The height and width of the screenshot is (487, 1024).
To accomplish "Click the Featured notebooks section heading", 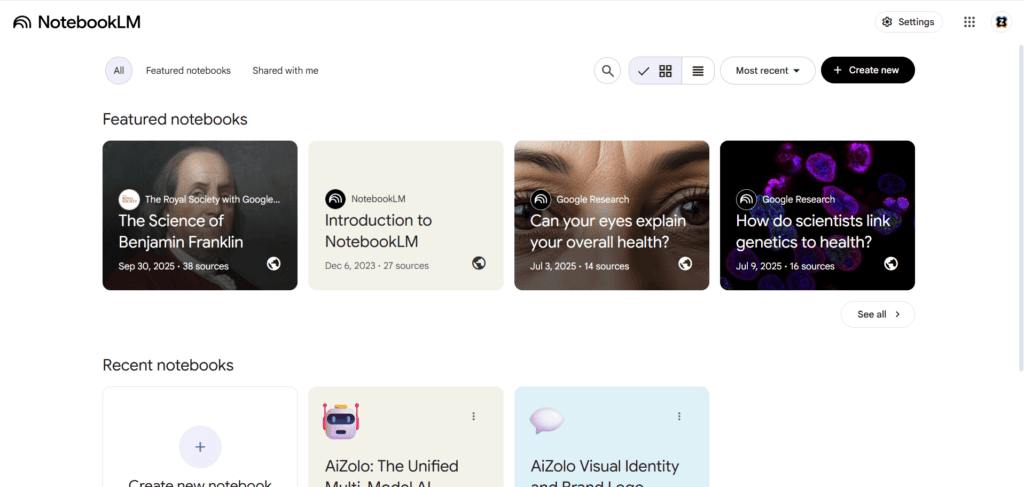I will 175,119.
